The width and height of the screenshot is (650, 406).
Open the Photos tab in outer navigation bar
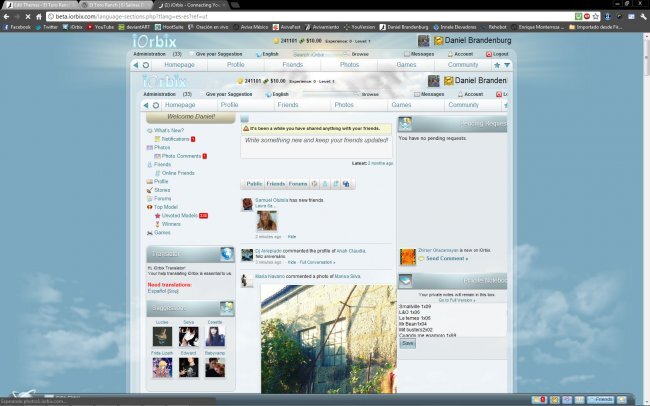349,65
